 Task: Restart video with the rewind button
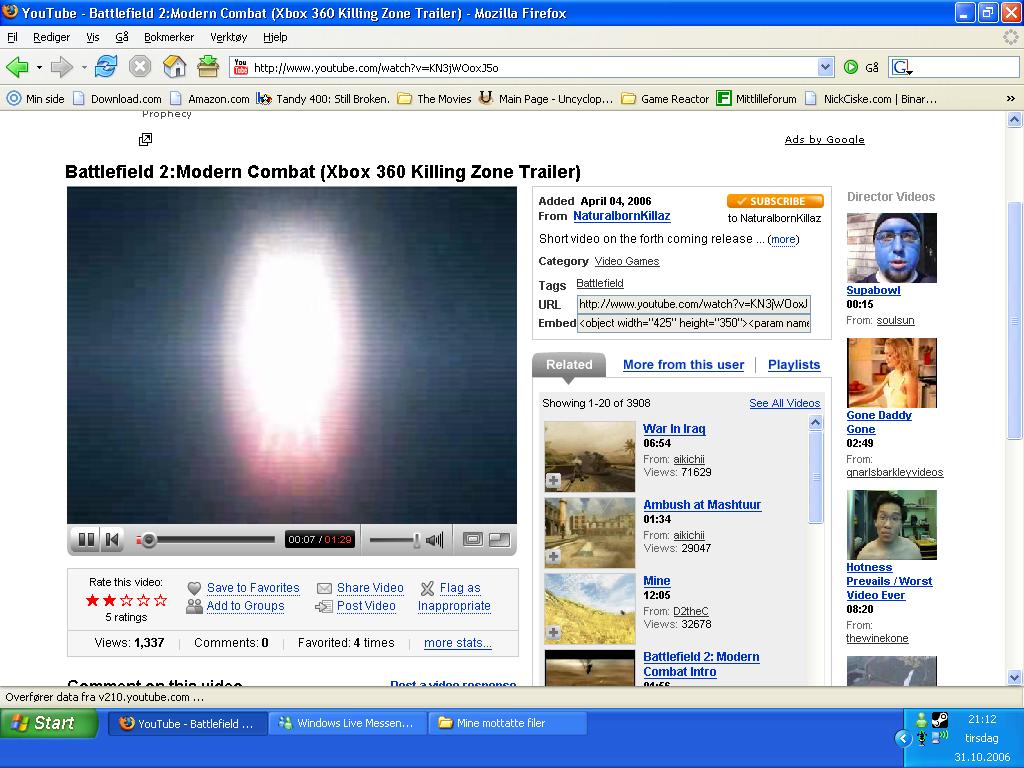112,539
